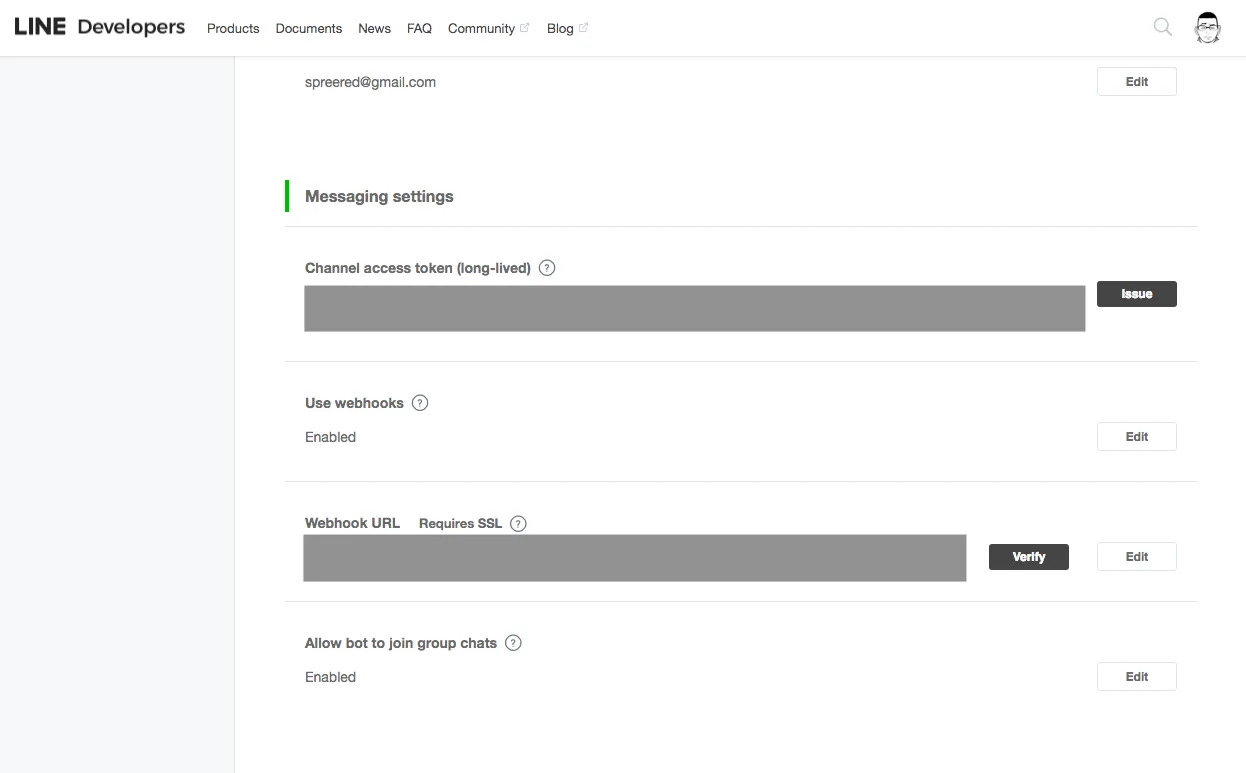Edit the Webhook URL
Screen dimensions: 1246x773
pyautogui.click(x=1136, y=557)
